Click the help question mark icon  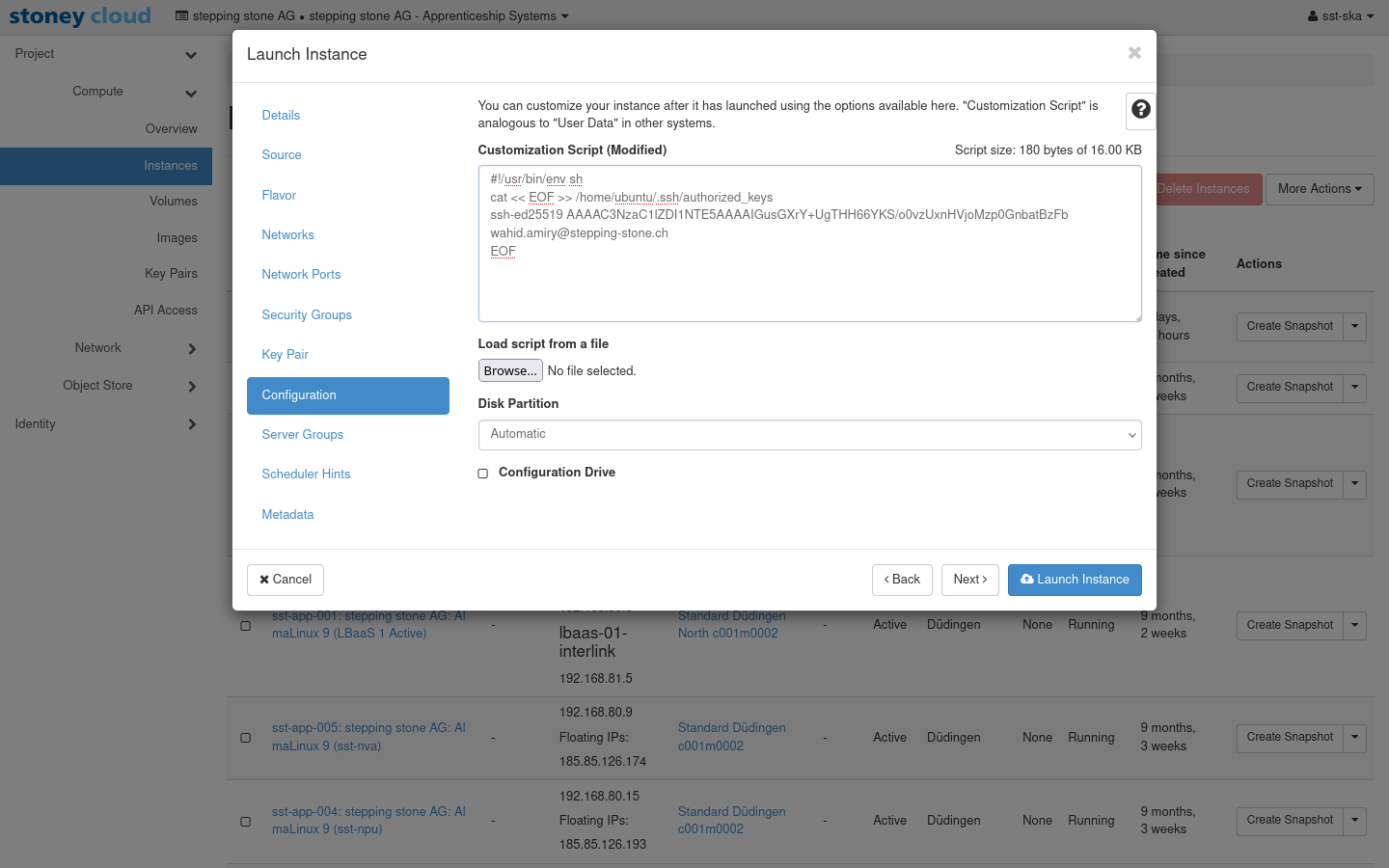tap(1140, 110)
